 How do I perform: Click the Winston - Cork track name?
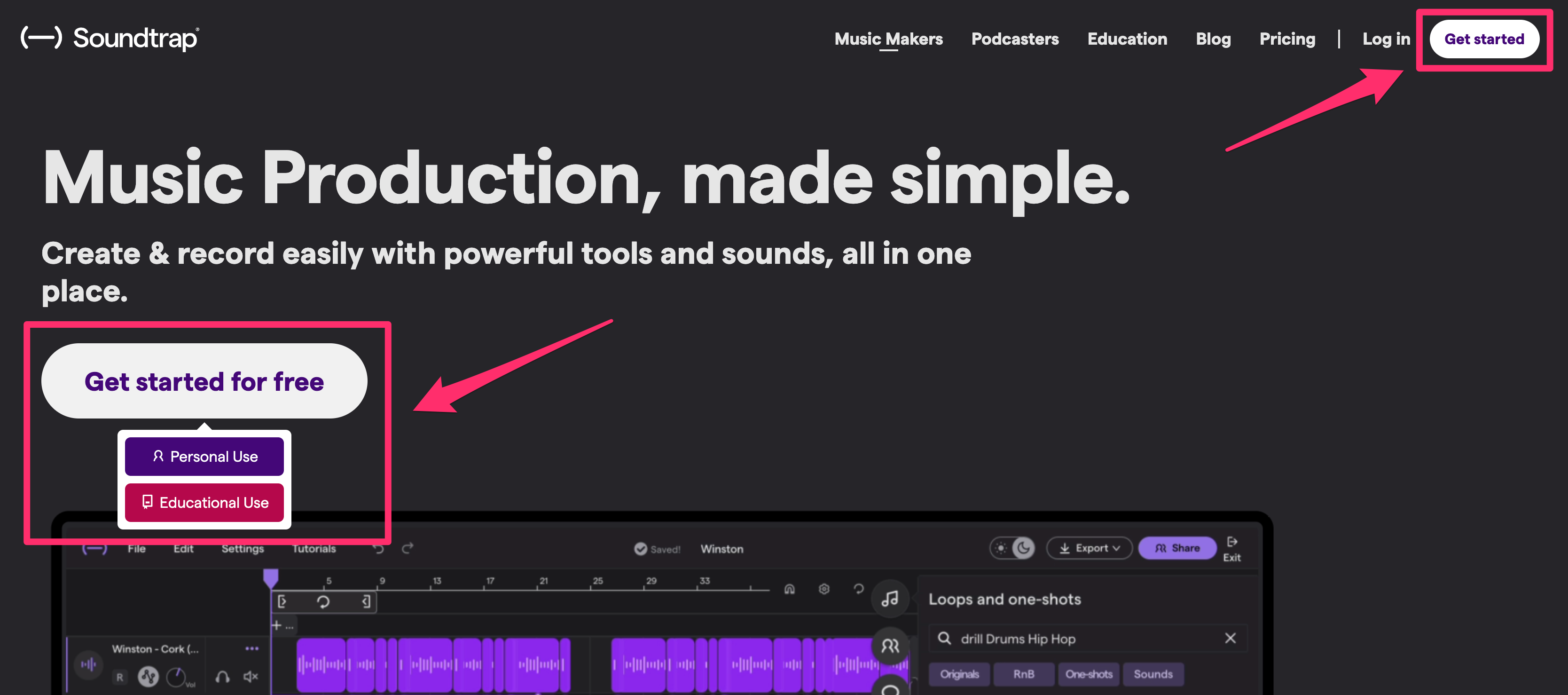point(155,649)
